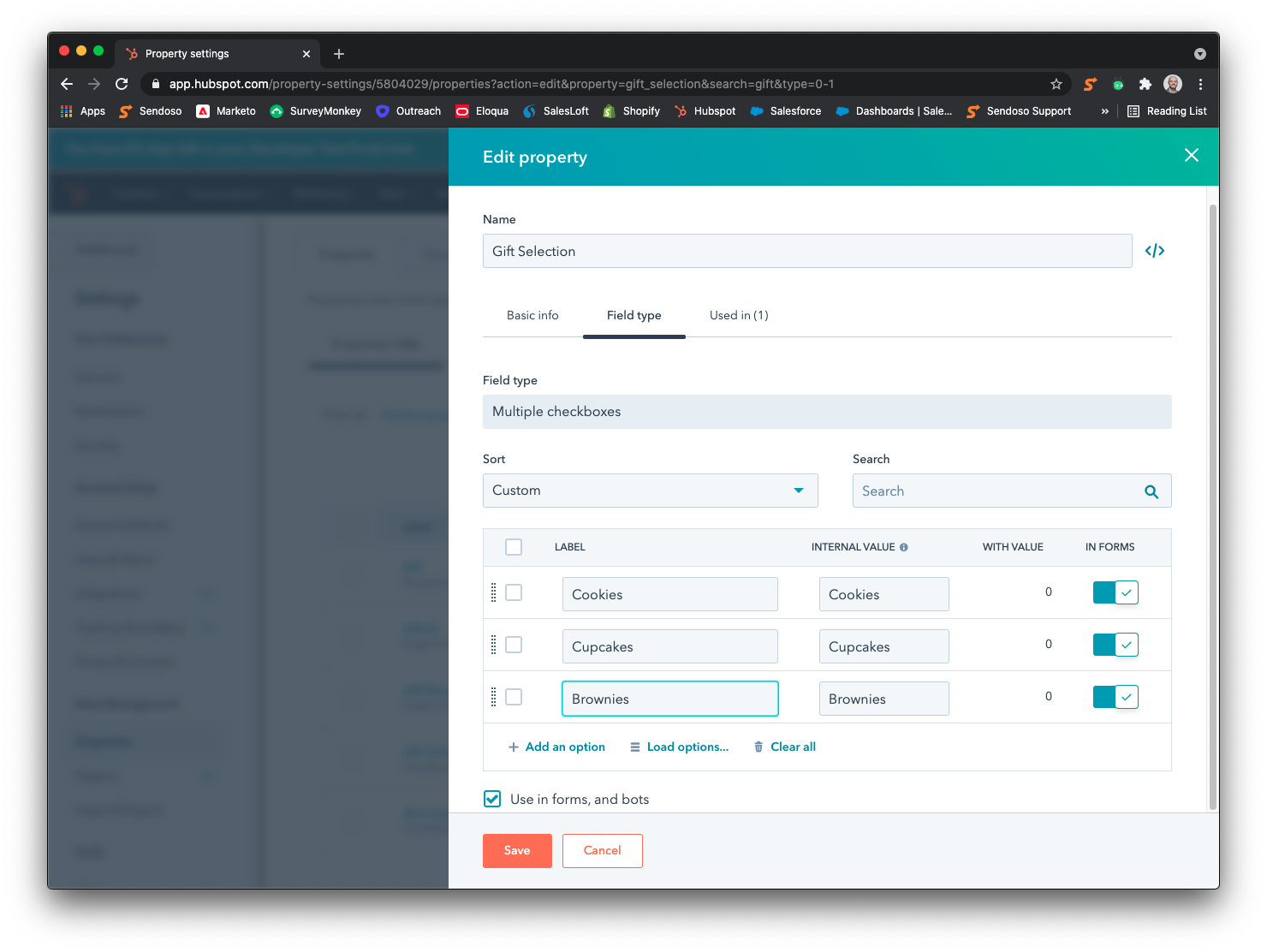Open the Sort dropdown set to Custom
The height and width of the screenshot is (952, 1267).
(x=650, y=491)
